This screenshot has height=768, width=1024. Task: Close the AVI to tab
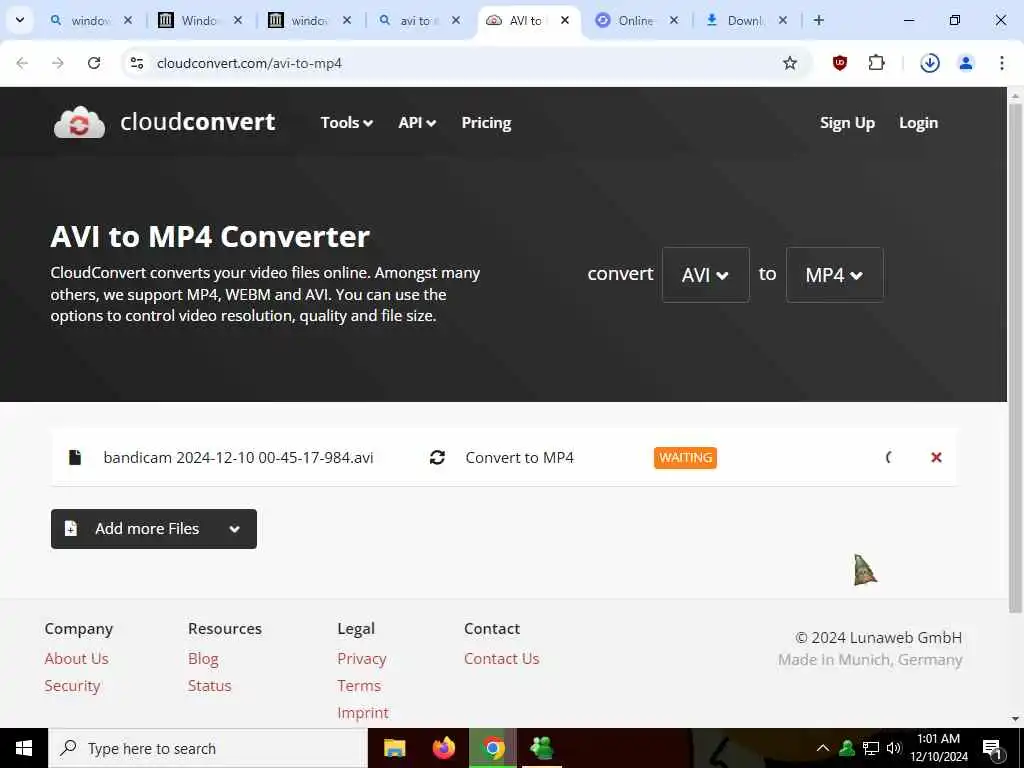[565, 20]
